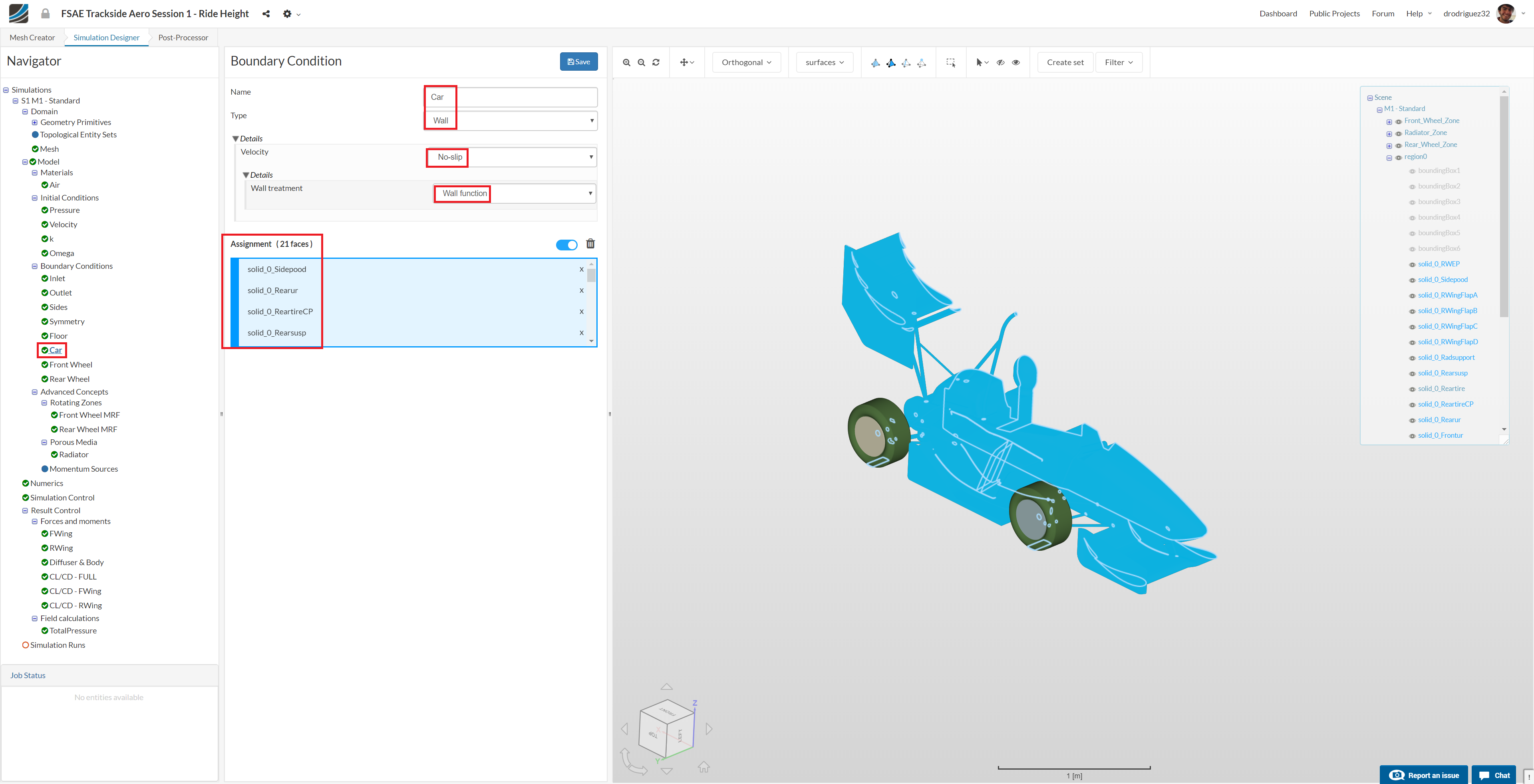The width and height of the screenshot is (1534, 784).
Task: Open the Mesh Creator tab
Action: pos(32,38)
